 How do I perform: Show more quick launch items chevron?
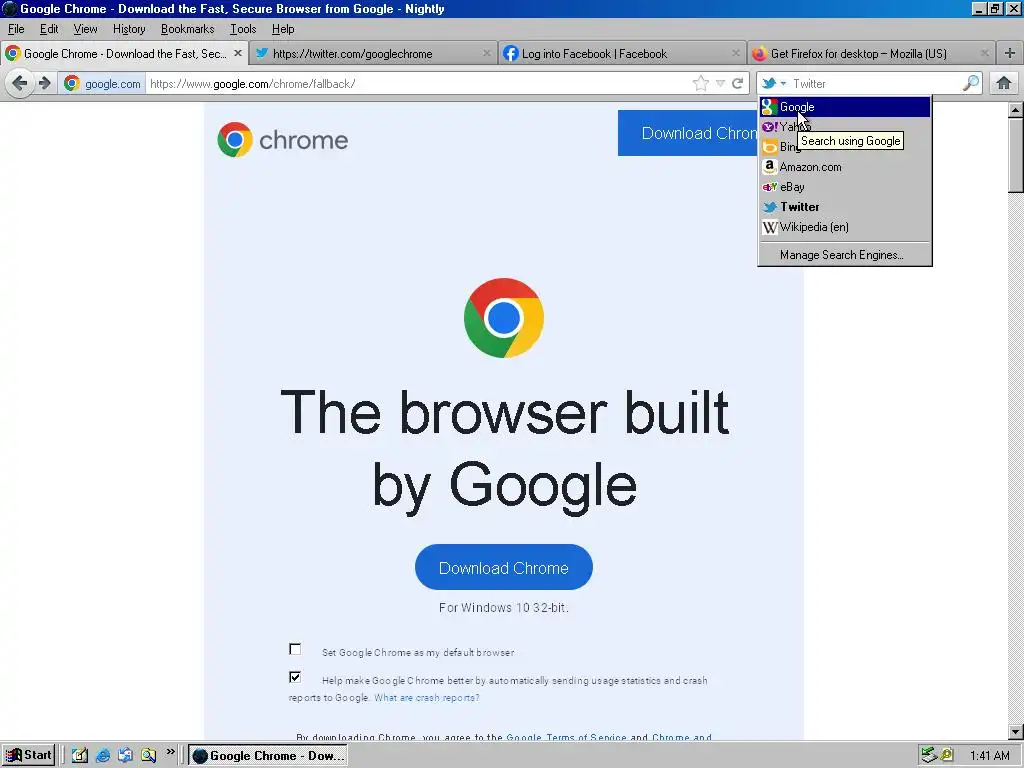click(170, 752)
